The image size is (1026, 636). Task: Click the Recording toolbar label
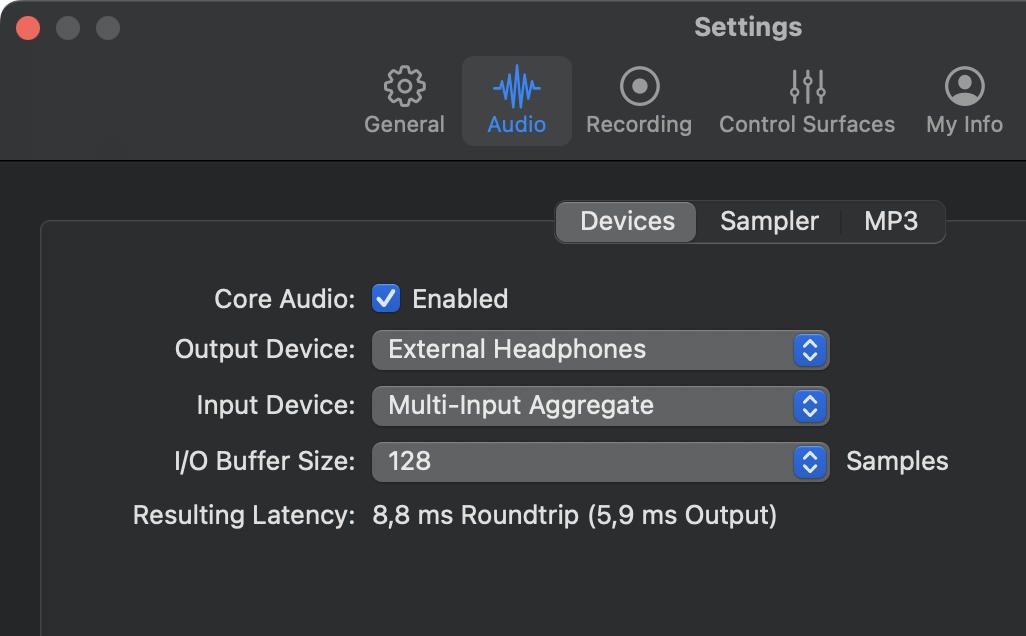pos(639,125)
